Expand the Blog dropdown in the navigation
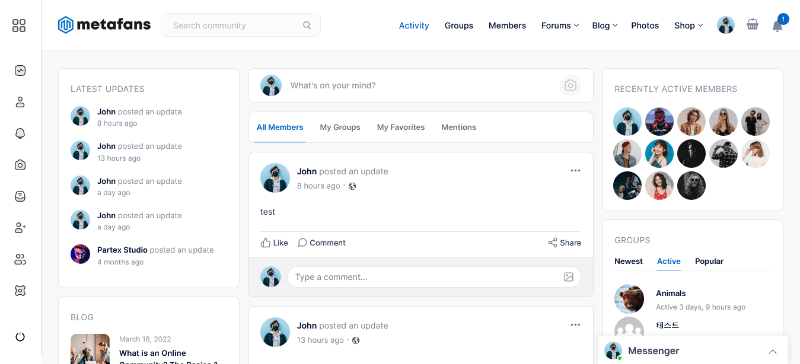Viewport: 800px width, 364px height. pyautogui.click(x=605, y=26)
